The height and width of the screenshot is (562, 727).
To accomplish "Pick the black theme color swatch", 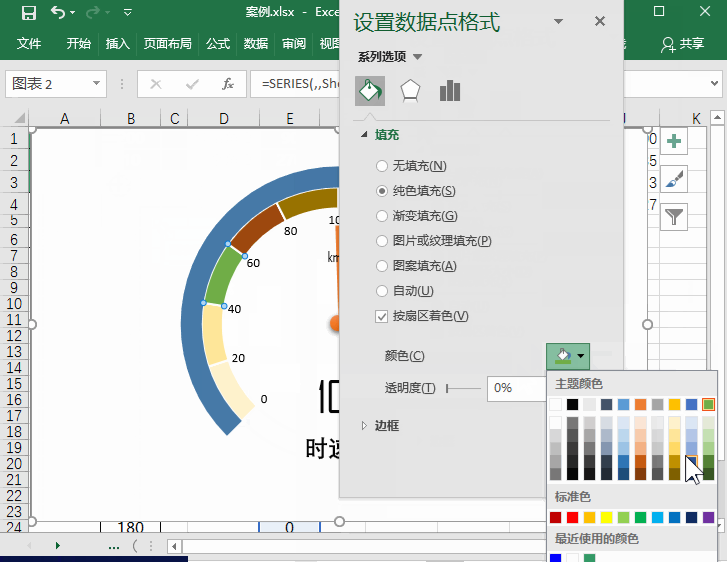I will pos(573,404).
